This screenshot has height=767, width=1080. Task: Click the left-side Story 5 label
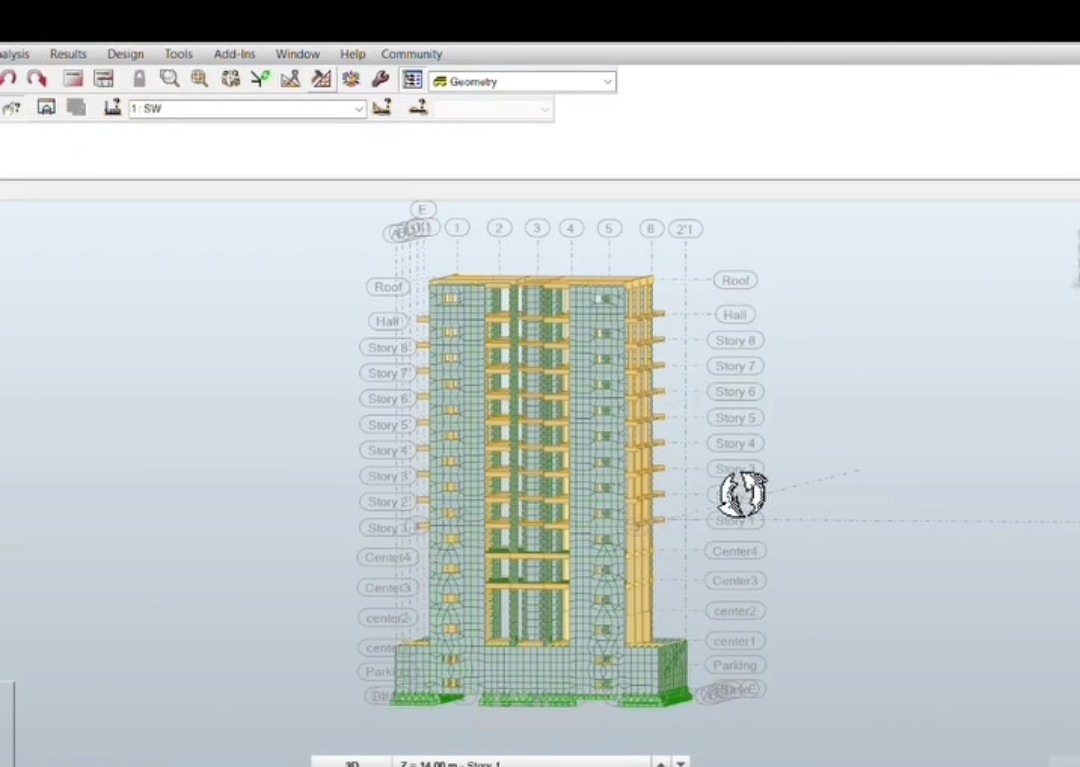click(x=386, y=425)
